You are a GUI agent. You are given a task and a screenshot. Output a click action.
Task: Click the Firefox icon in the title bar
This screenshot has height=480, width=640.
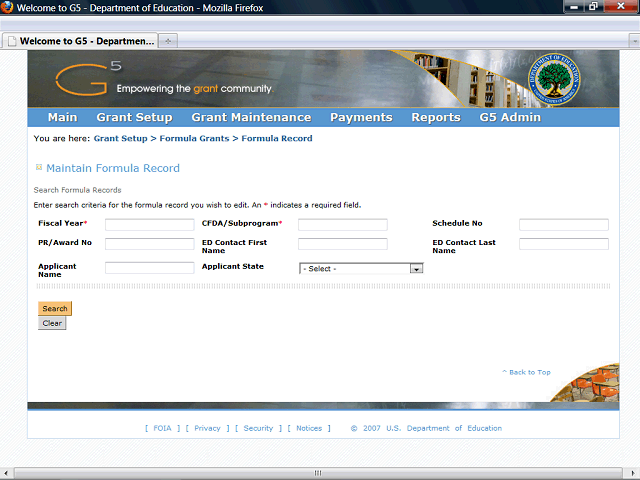point(7,7)
